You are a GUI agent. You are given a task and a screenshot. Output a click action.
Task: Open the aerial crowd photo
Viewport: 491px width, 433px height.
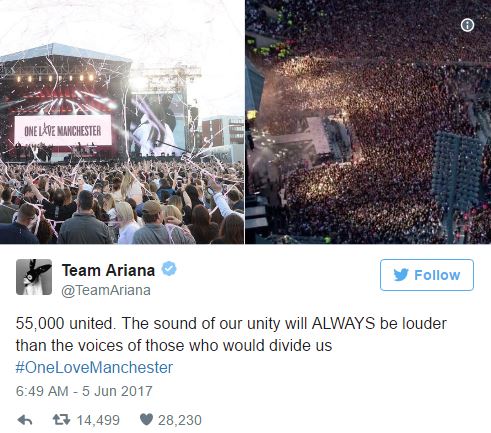pos(368,122)
